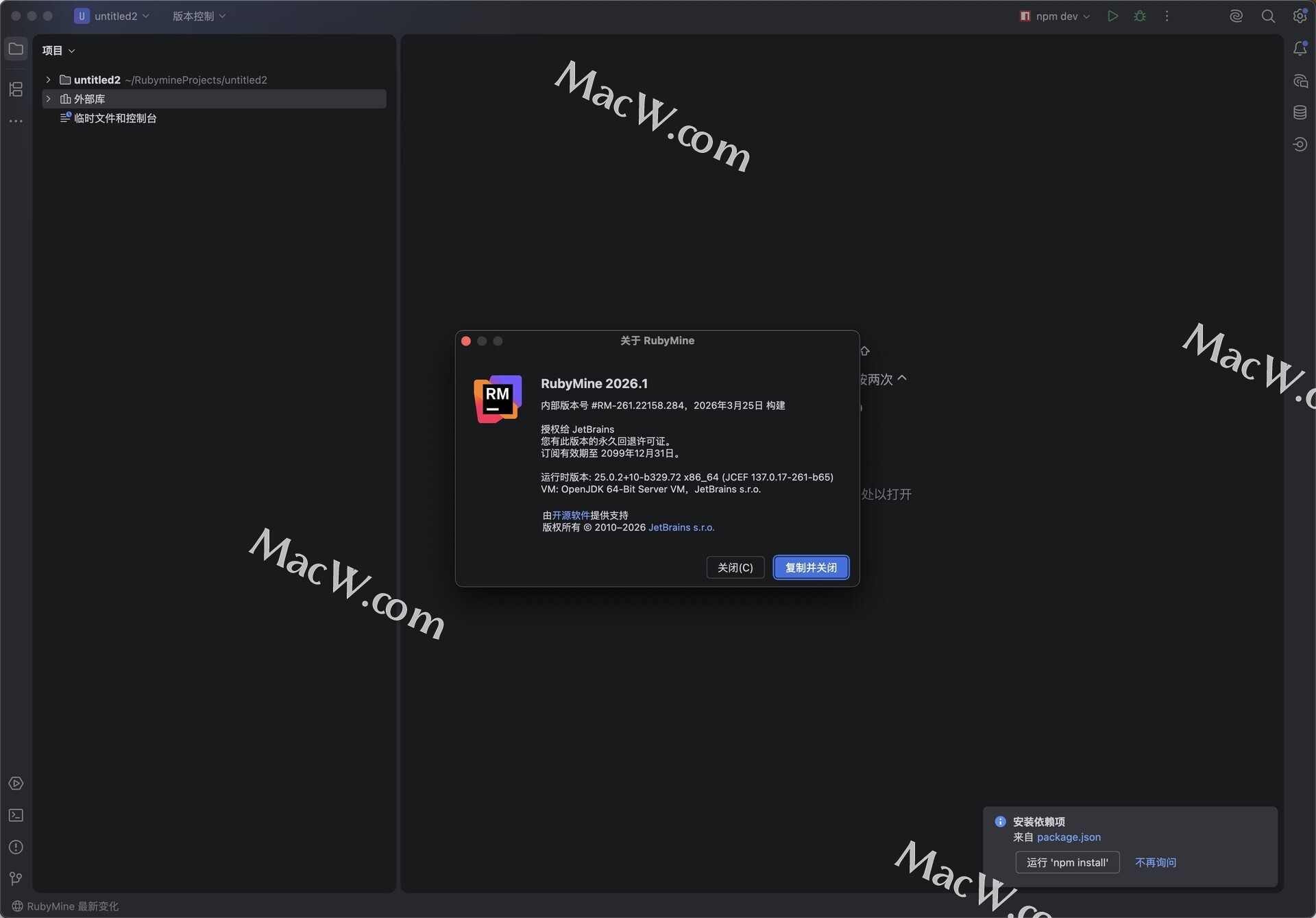Click the Debug bug icon
Image resolution: width=1316 pixels, height=918 pixels.
click(1140, 16)
